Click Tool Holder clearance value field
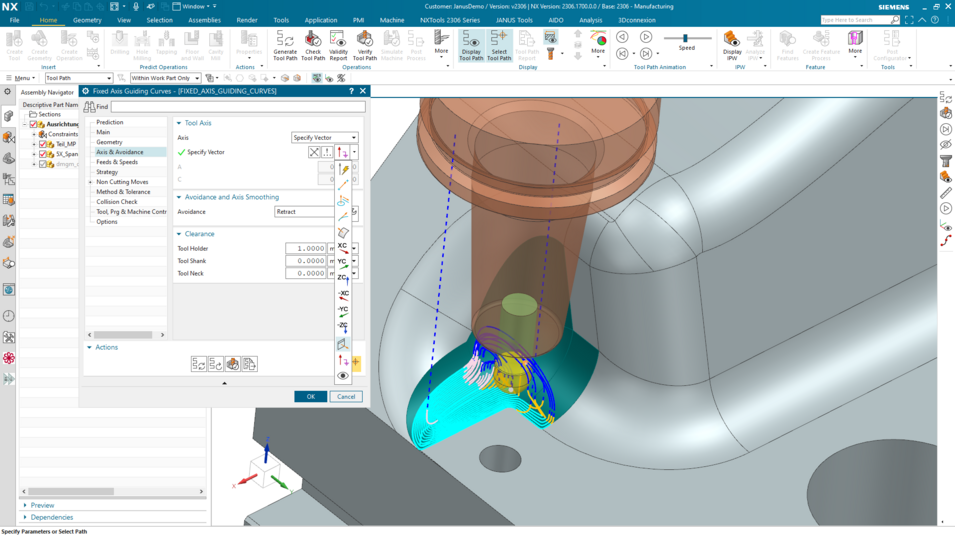This screenshot has height=537, width=955. [x=306, y=248]
